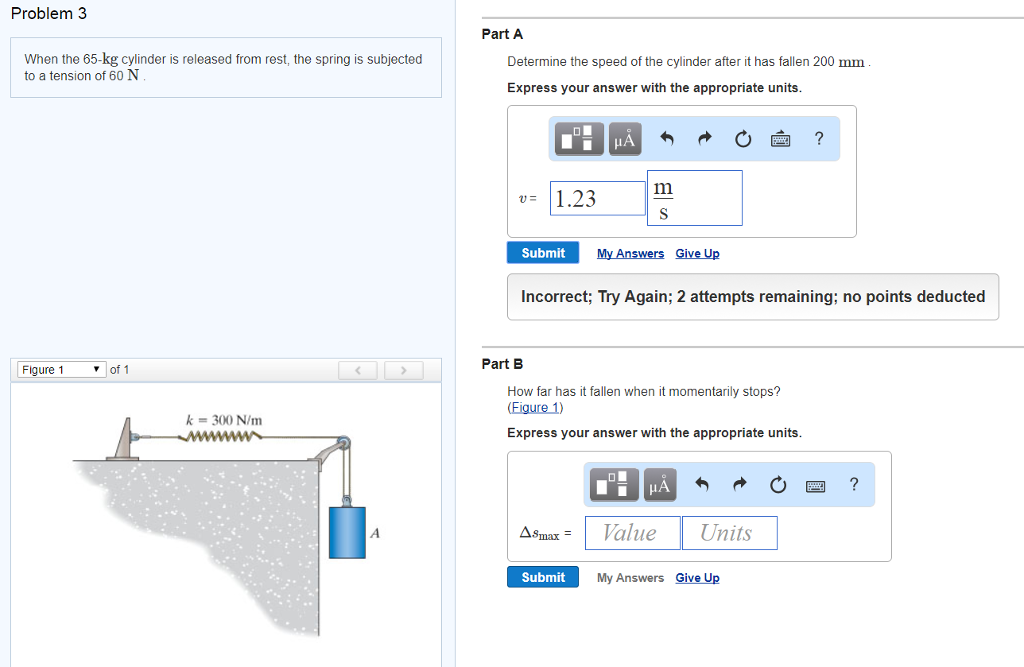This screenshot has height=667, width=1024.
Task: Show keyboard shortcuts for Part A
Action: (x=780, y=140)
